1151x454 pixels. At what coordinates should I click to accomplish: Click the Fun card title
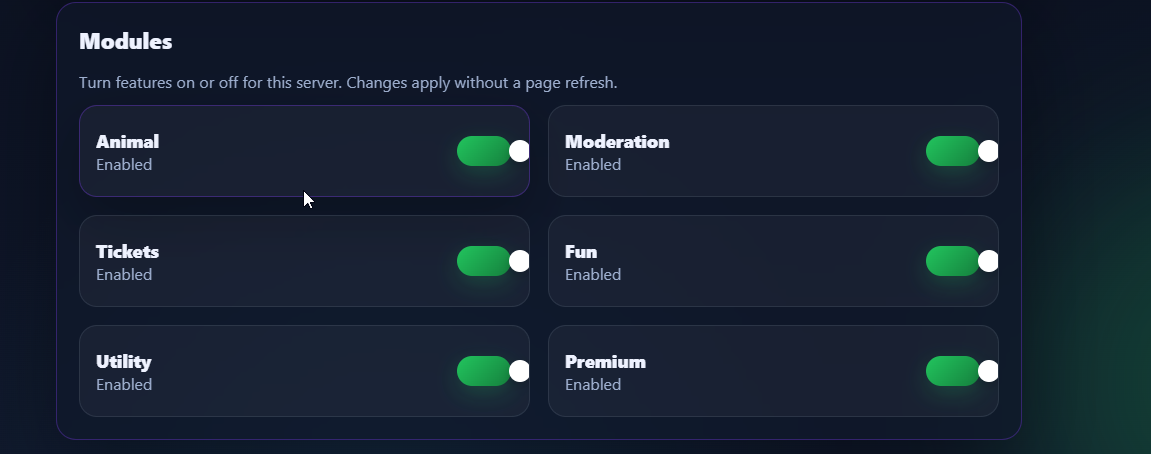[581, 252]
